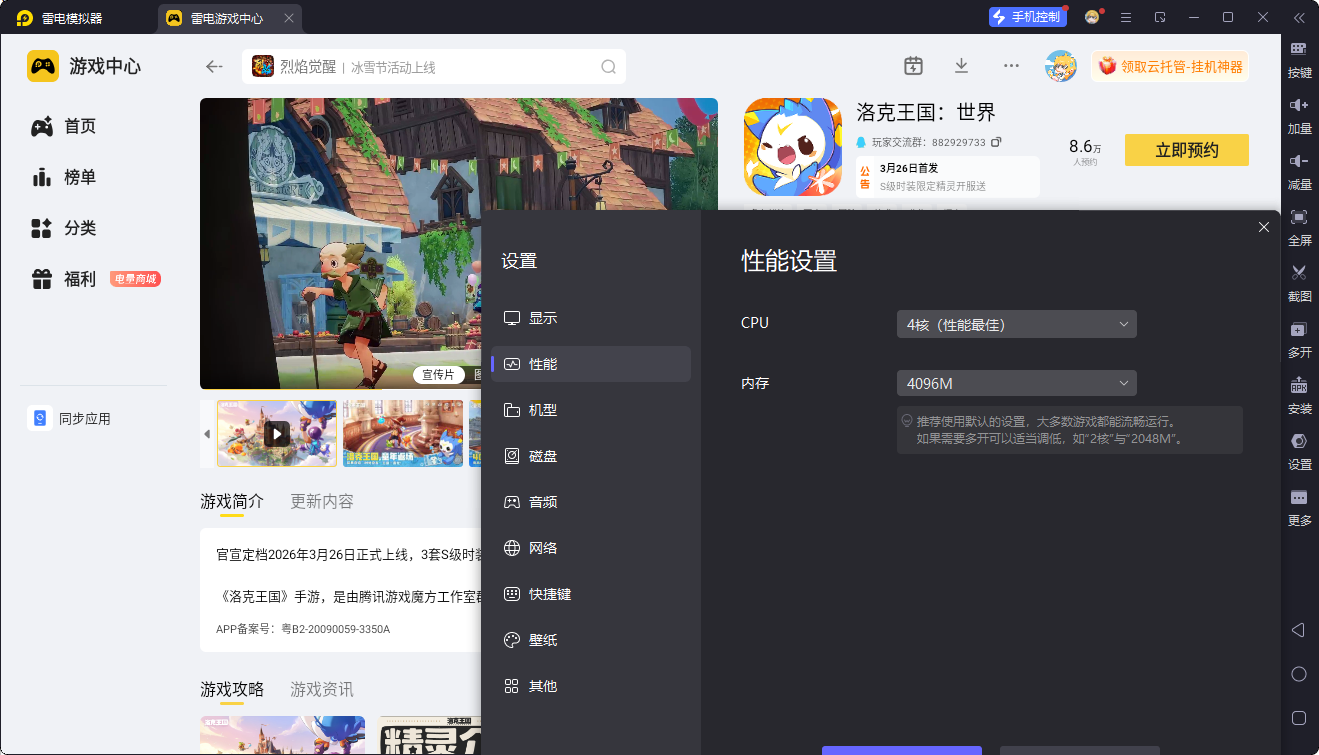
Task: Open 快捷键 shortcut settings
Action: click(x=591, y=594)
